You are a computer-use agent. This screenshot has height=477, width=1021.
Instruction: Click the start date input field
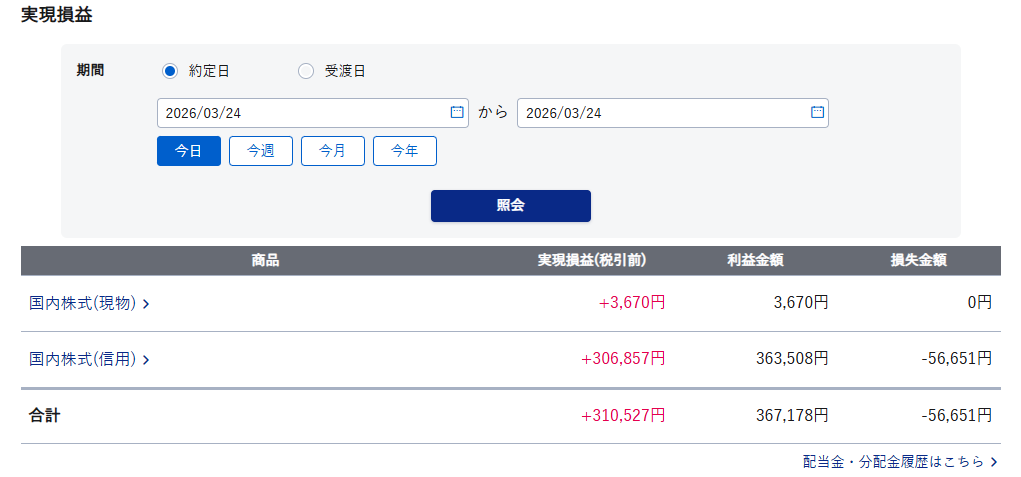(300, 113)
